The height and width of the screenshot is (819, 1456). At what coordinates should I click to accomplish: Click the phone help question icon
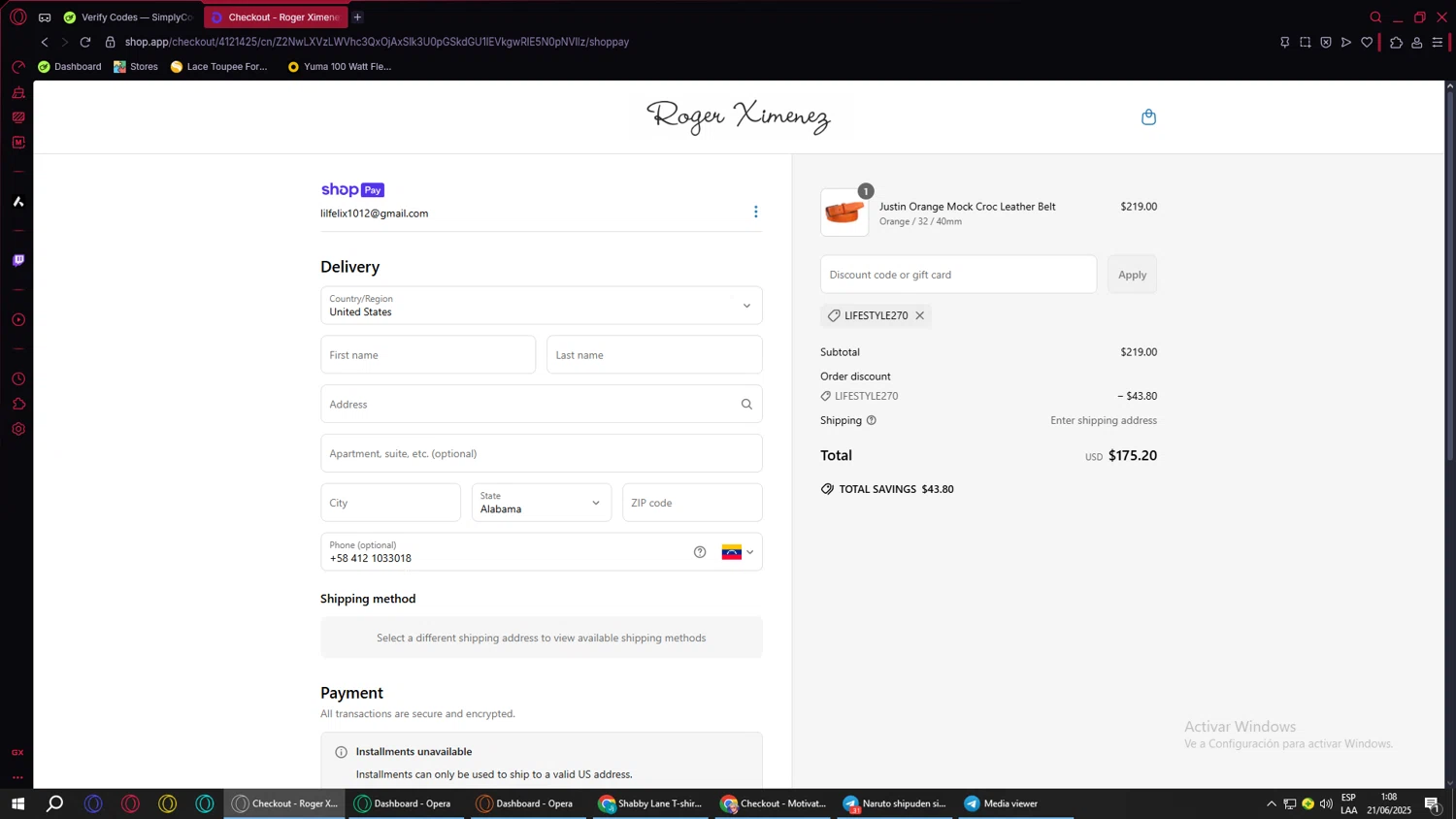tap(700, 551)
